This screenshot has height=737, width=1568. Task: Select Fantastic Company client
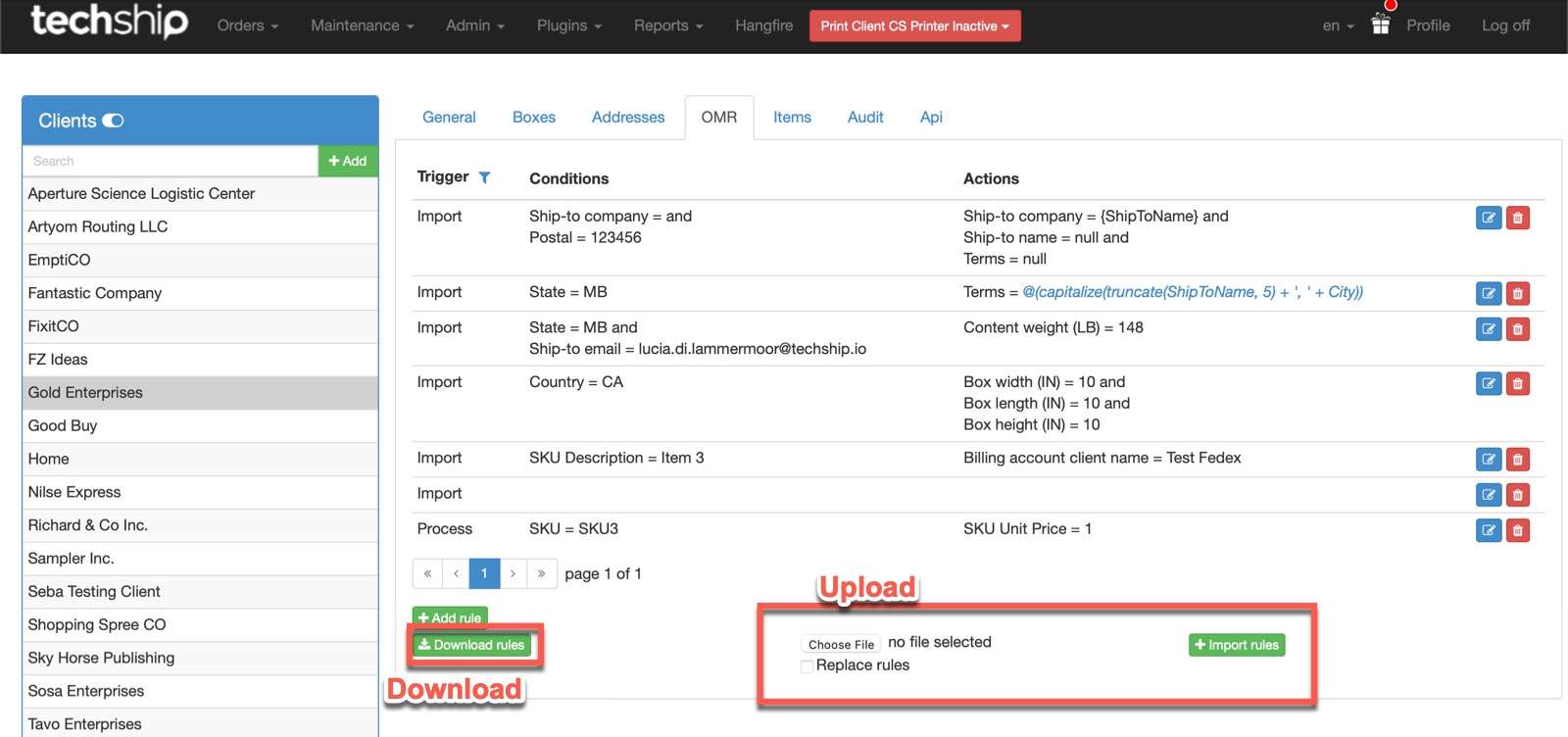200,294
